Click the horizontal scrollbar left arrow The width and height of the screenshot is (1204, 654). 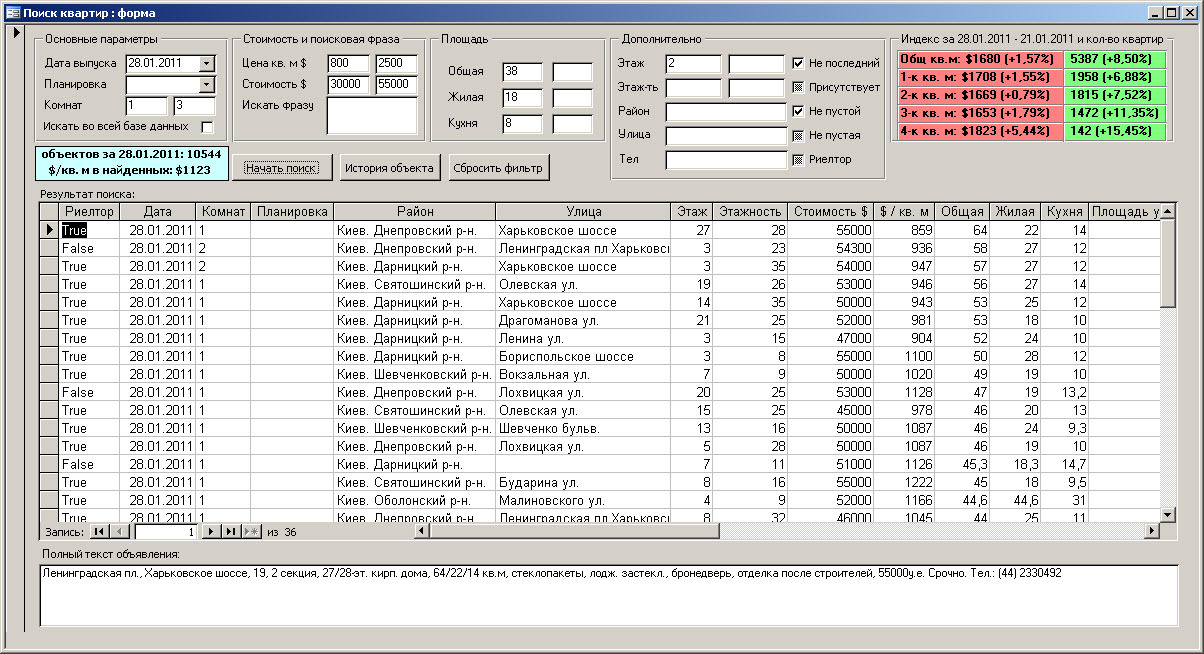pyautogui.click(x=423, y=532)
